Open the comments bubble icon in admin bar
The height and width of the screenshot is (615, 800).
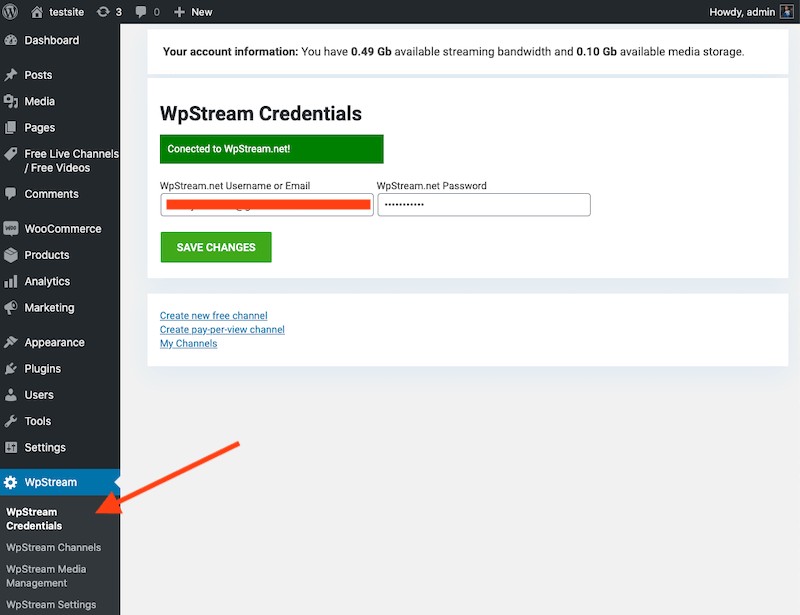[141, 12]
